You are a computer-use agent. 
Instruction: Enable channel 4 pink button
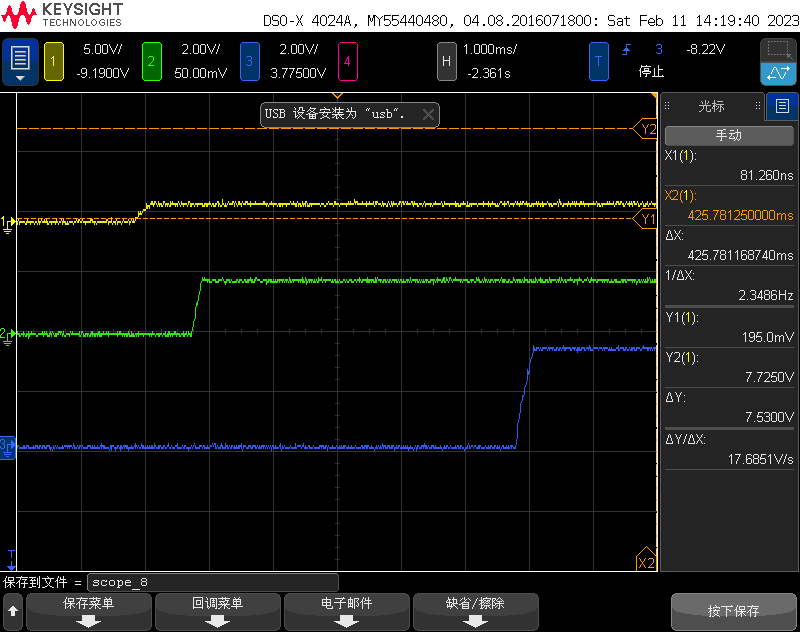347,62
